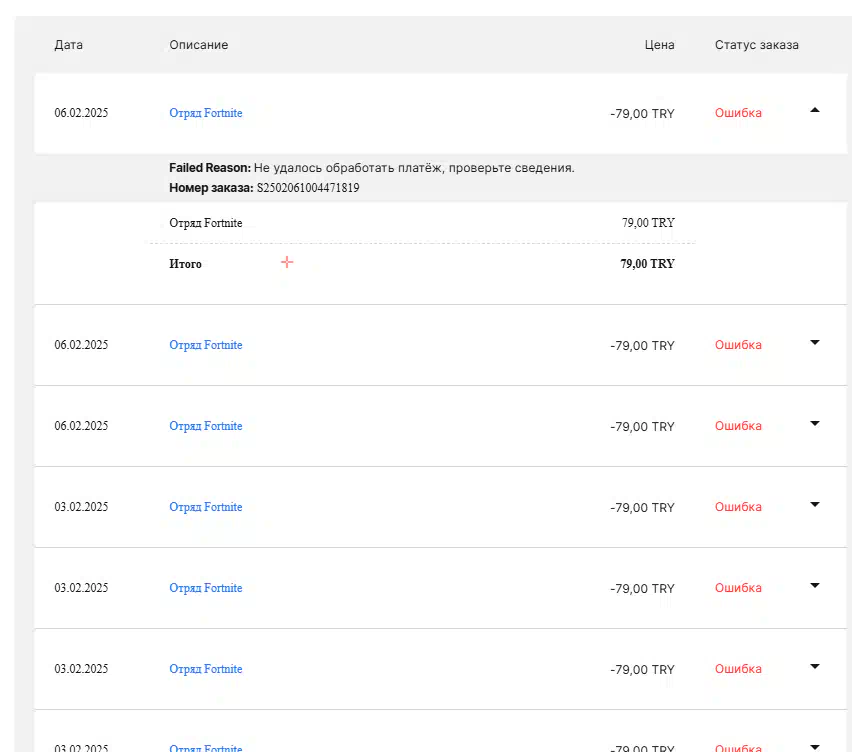Click the Failed Reason message text
852x752 pixels.
pos(413,168)
